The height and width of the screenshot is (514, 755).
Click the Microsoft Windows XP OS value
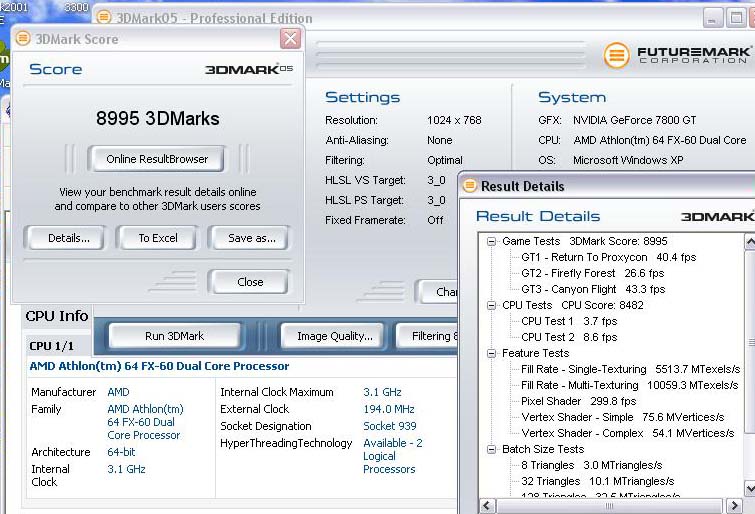[x=628, y=160]
